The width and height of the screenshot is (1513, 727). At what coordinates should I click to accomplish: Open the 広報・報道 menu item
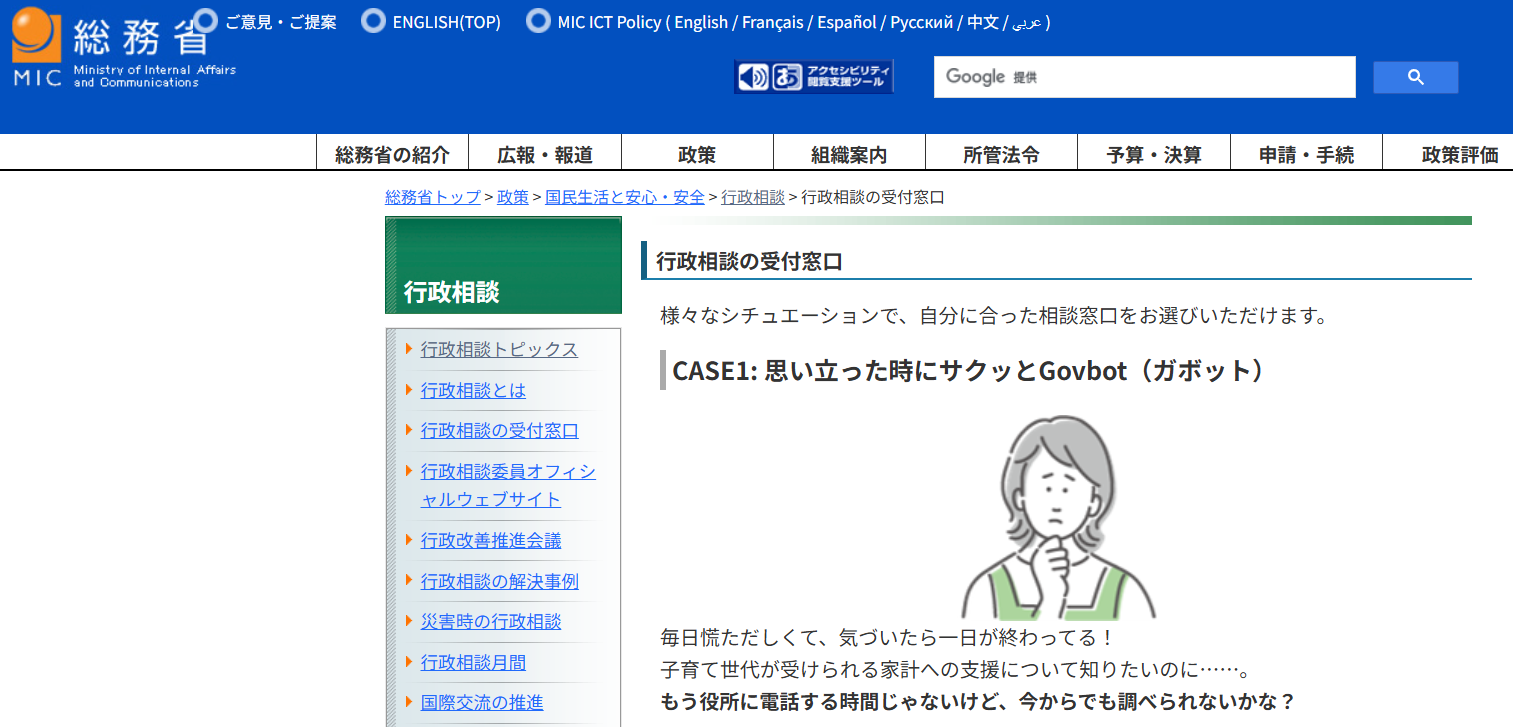[544, 153]
